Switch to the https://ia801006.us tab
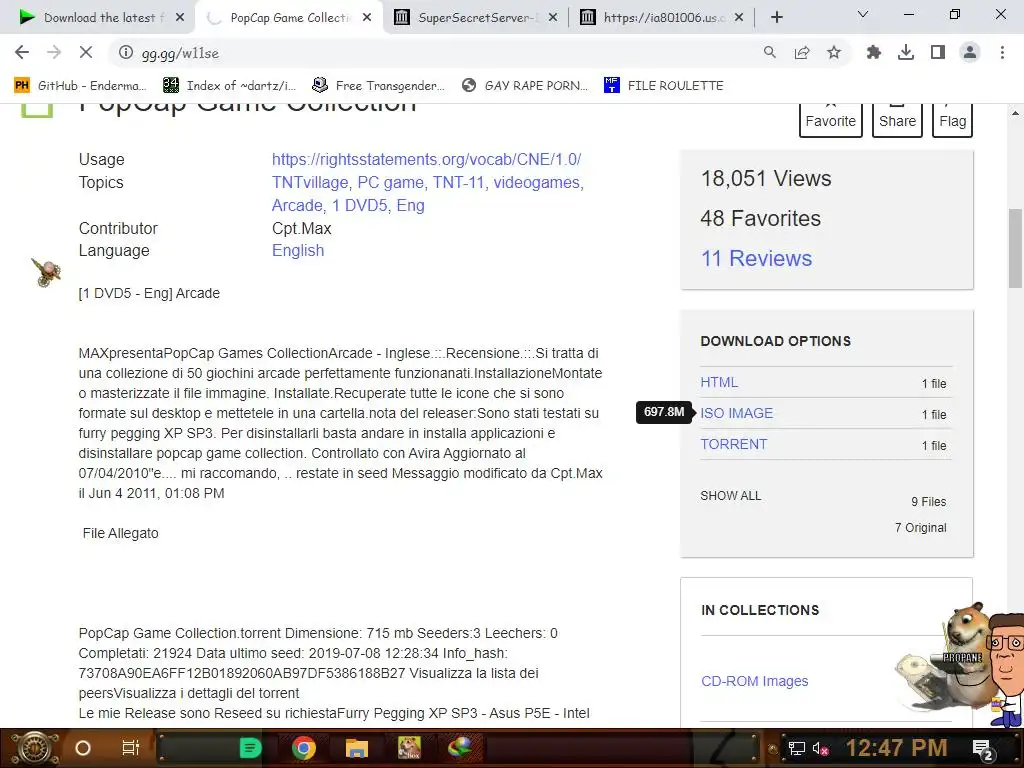The image size is (1024, 768). (x=663, y=18)
